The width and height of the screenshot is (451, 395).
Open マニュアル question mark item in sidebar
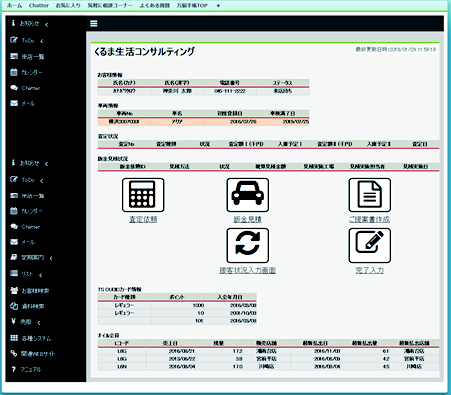26,369
